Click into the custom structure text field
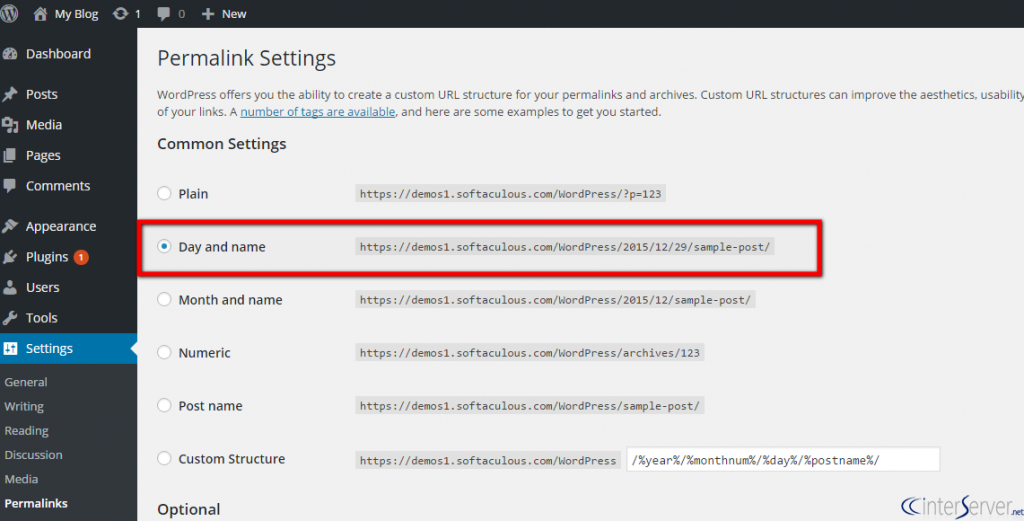This screenshot has width=1024, height=521. (783, 460)
